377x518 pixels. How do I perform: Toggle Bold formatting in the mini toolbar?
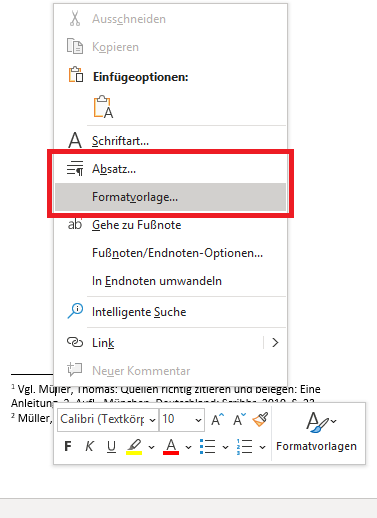pyautogui.click(x=68, y=446)
